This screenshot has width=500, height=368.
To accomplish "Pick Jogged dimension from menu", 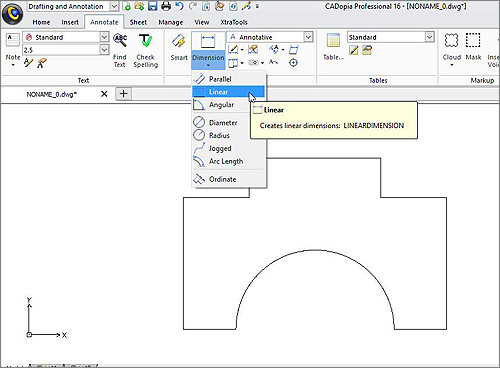I will [x=229, y=148].
